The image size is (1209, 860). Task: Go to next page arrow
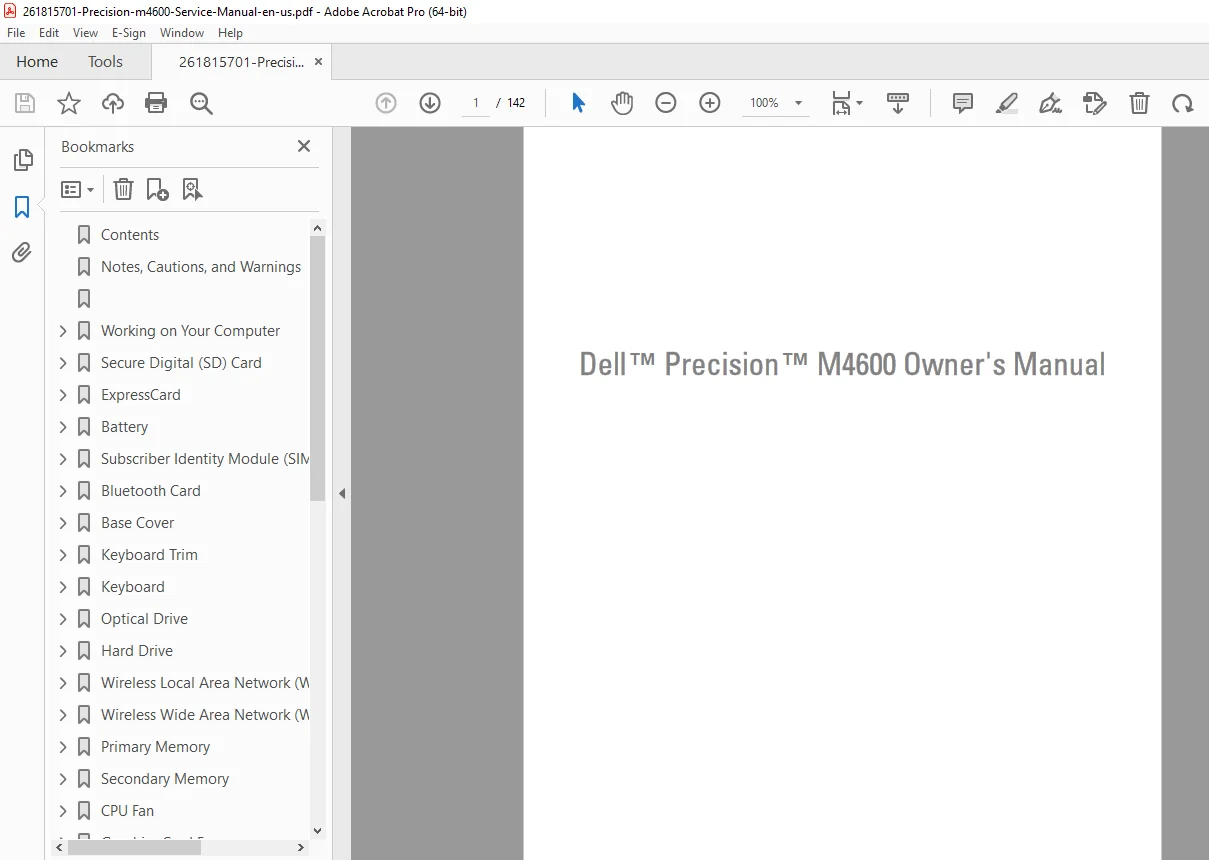coord(430,103)
